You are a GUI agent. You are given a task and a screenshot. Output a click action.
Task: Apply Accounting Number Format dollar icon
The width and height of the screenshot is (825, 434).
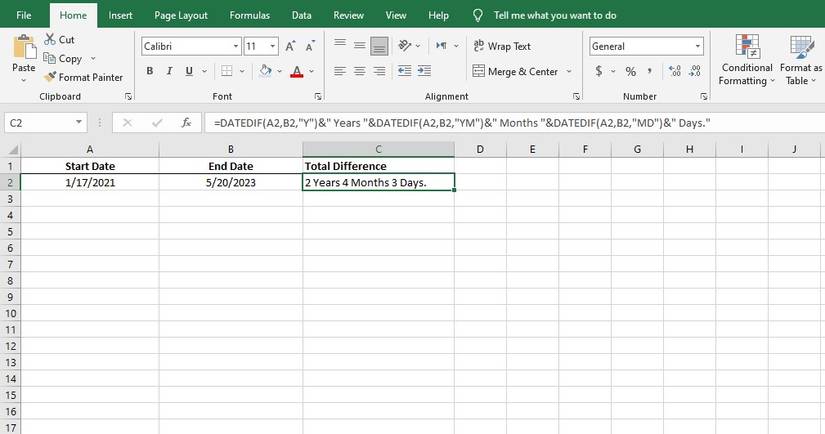599,71
